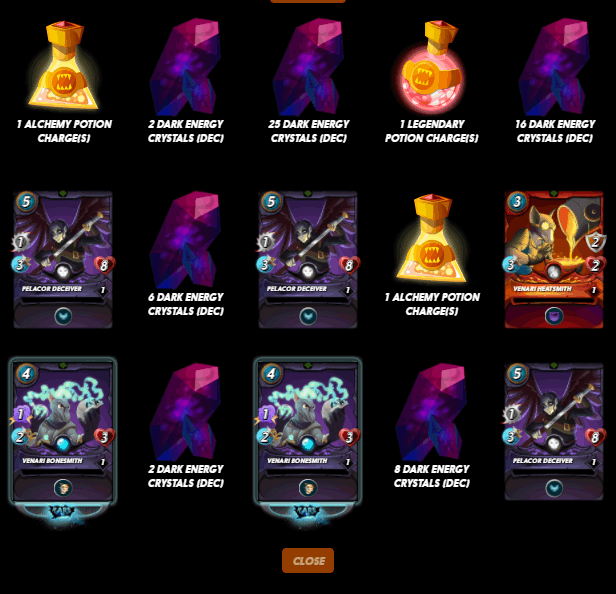
Task: Open the bottom-row Pelacor Deceiver card
Action: point(554,432)
